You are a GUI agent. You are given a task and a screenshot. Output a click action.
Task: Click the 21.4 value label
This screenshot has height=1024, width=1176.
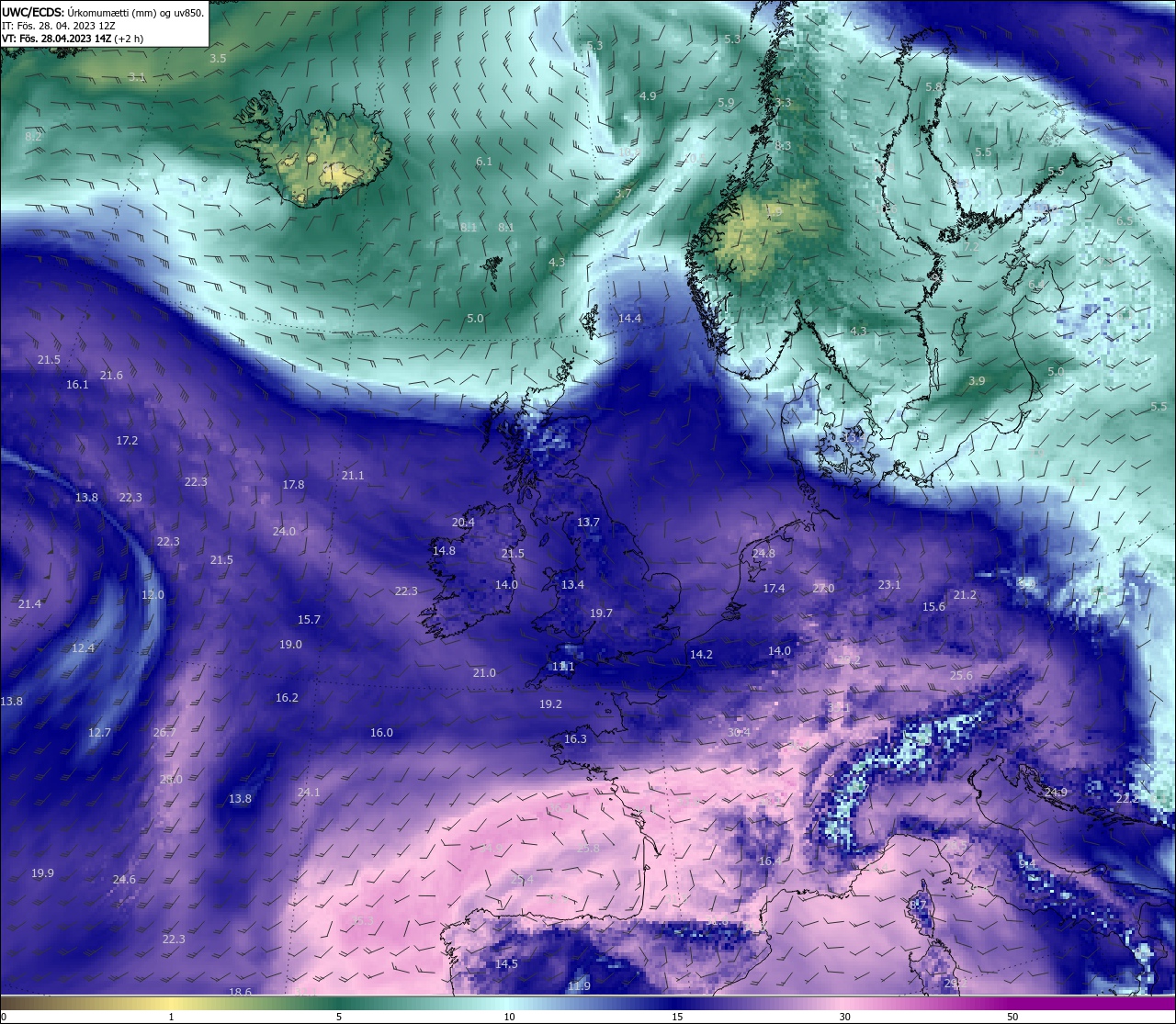29,604
